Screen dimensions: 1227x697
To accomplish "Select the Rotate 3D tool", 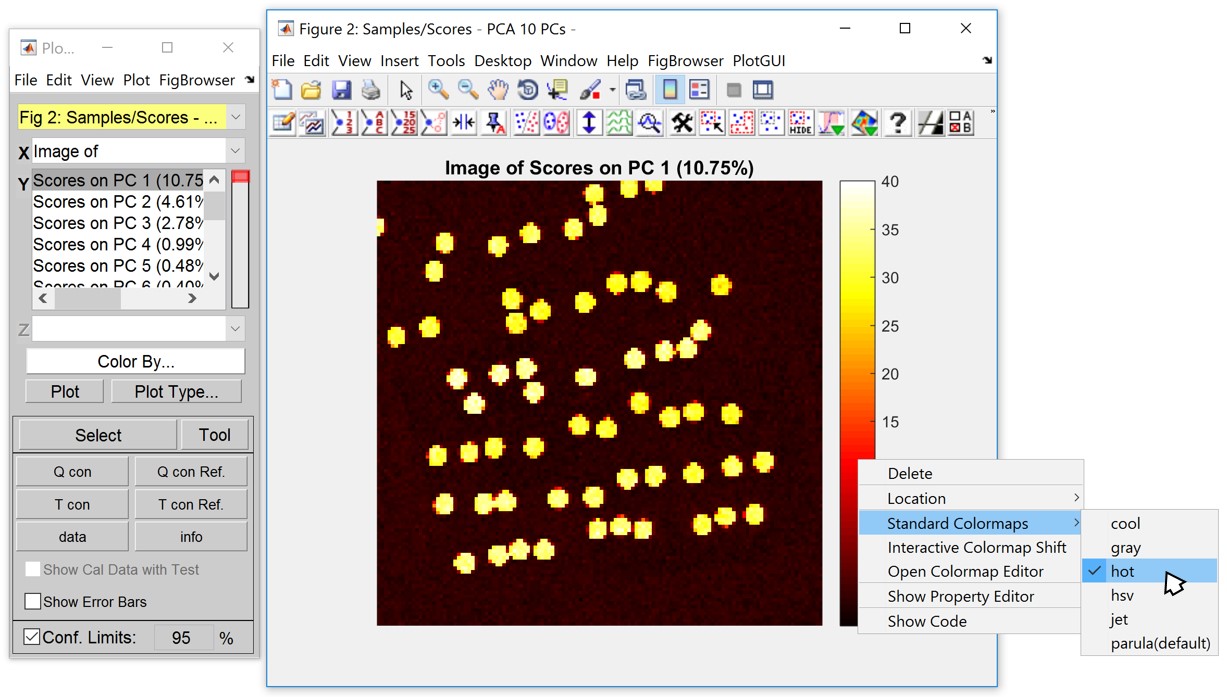I will [x=528, y=90].
